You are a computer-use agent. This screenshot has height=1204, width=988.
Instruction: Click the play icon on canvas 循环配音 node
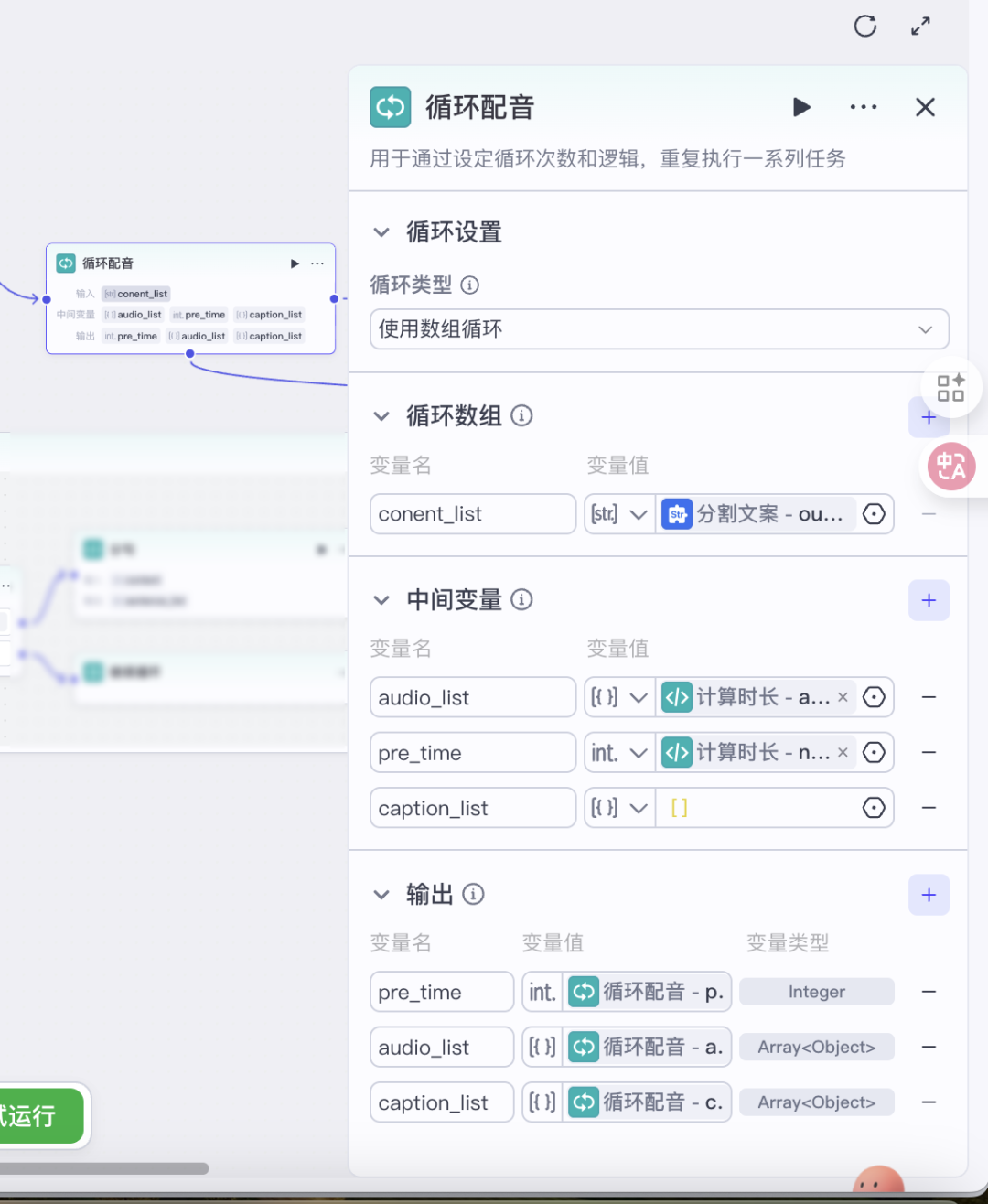pyautogui.click(x=295, y=263)
